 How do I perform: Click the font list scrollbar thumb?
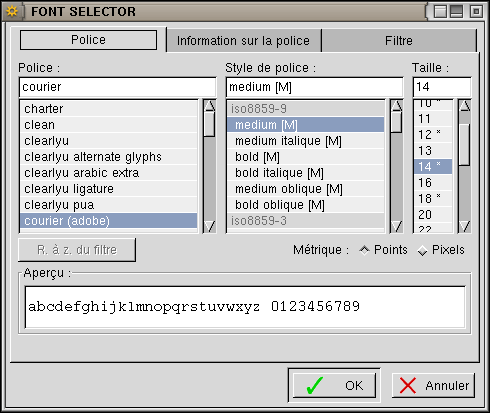click(210, 124)
